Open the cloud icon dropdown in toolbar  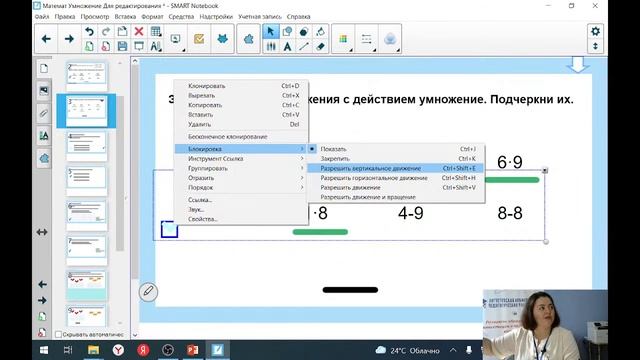[391, 39]
